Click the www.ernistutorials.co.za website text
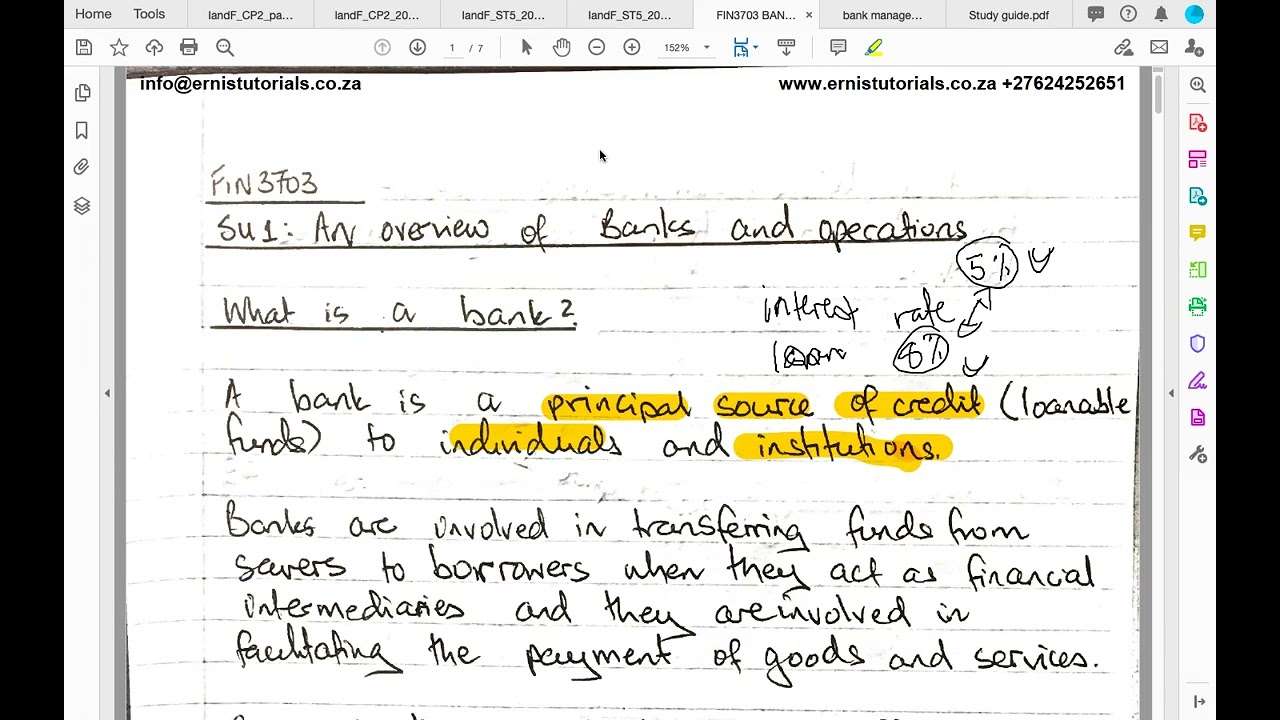Image resolution: width=1280 pixels, height=720 pixels. 887,83
